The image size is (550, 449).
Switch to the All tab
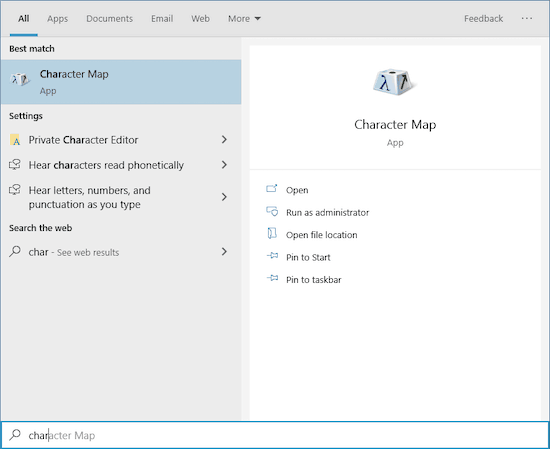(24, 19)
